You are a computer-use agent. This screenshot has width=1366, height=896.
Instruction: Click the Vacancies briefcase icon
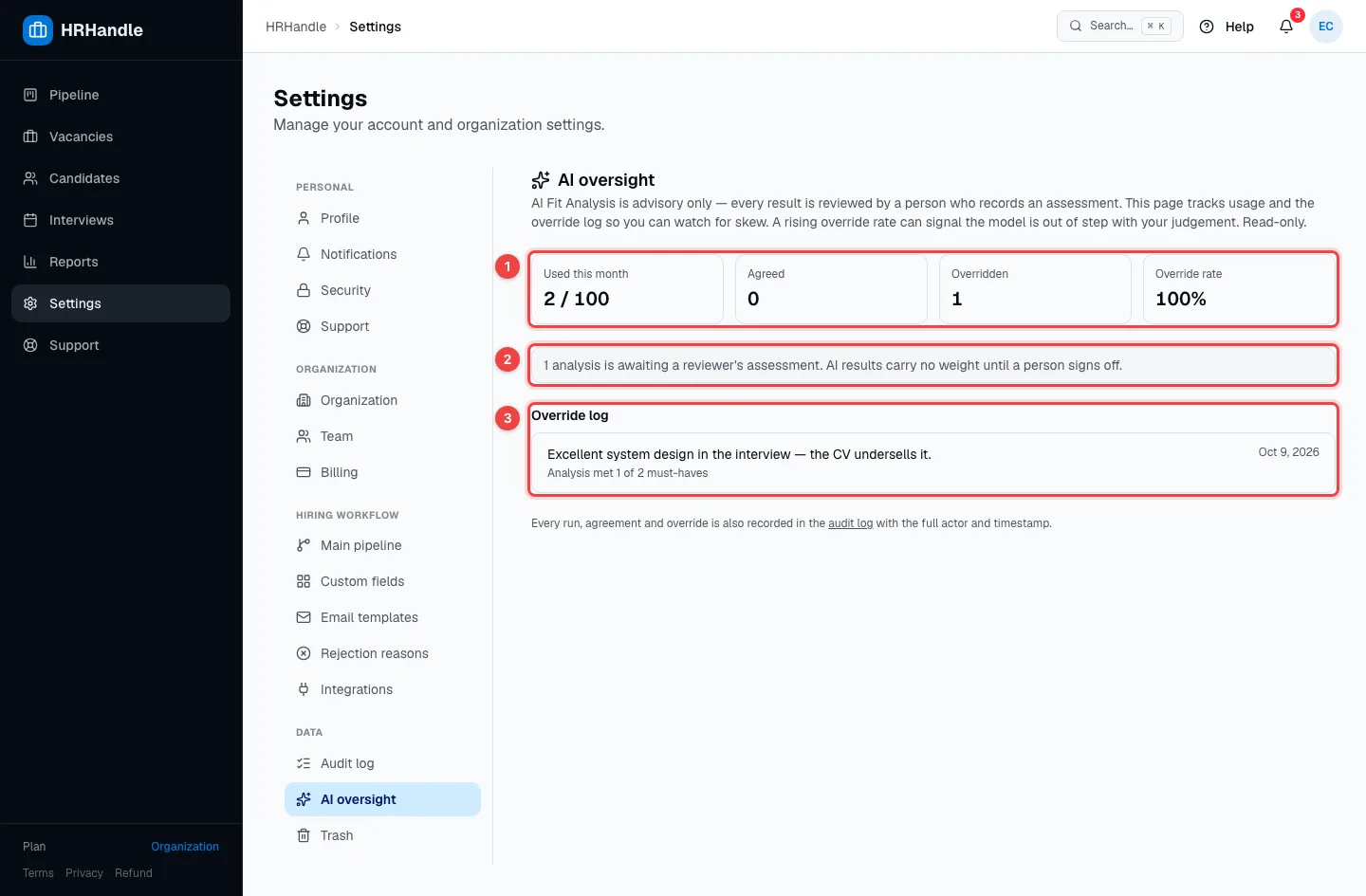click(x=30, y=137)
